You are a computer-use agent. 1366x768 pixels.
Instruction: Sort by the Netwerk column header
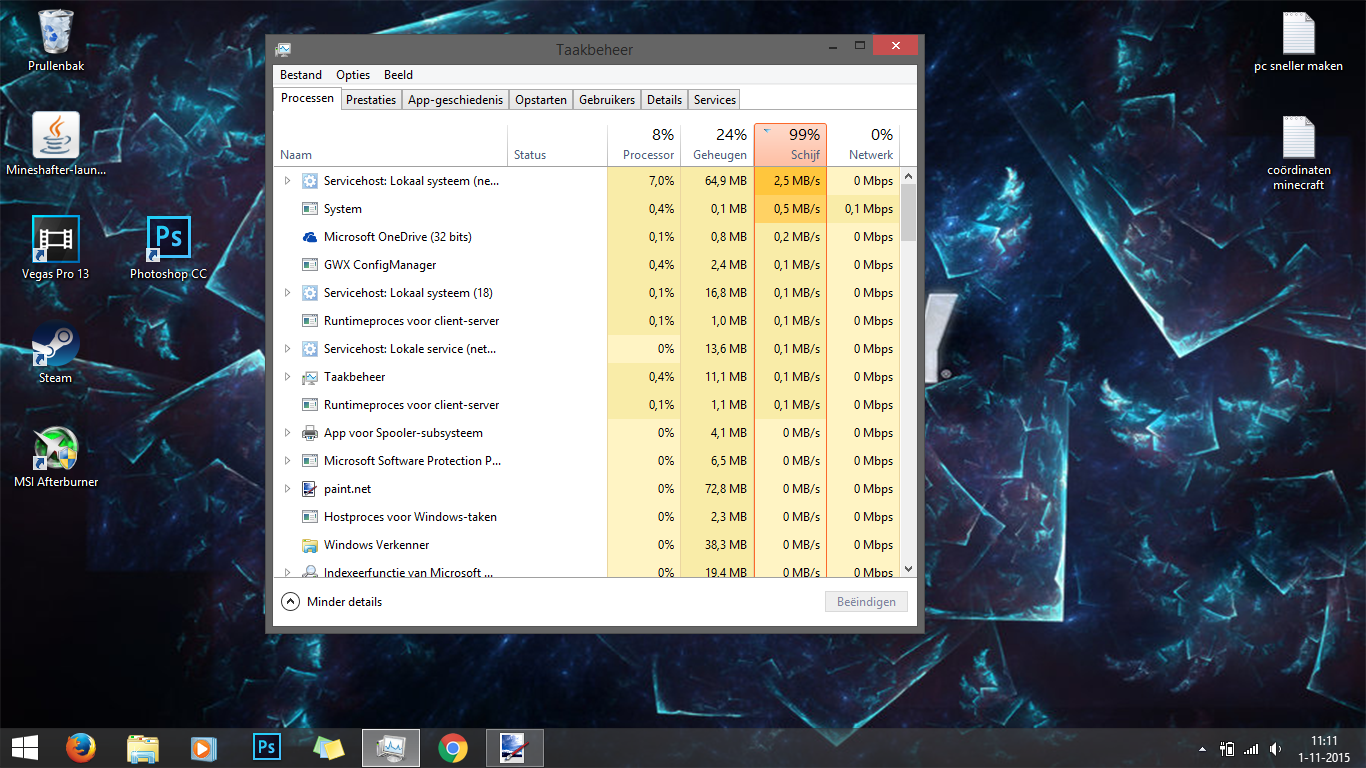tap(864, 145)
